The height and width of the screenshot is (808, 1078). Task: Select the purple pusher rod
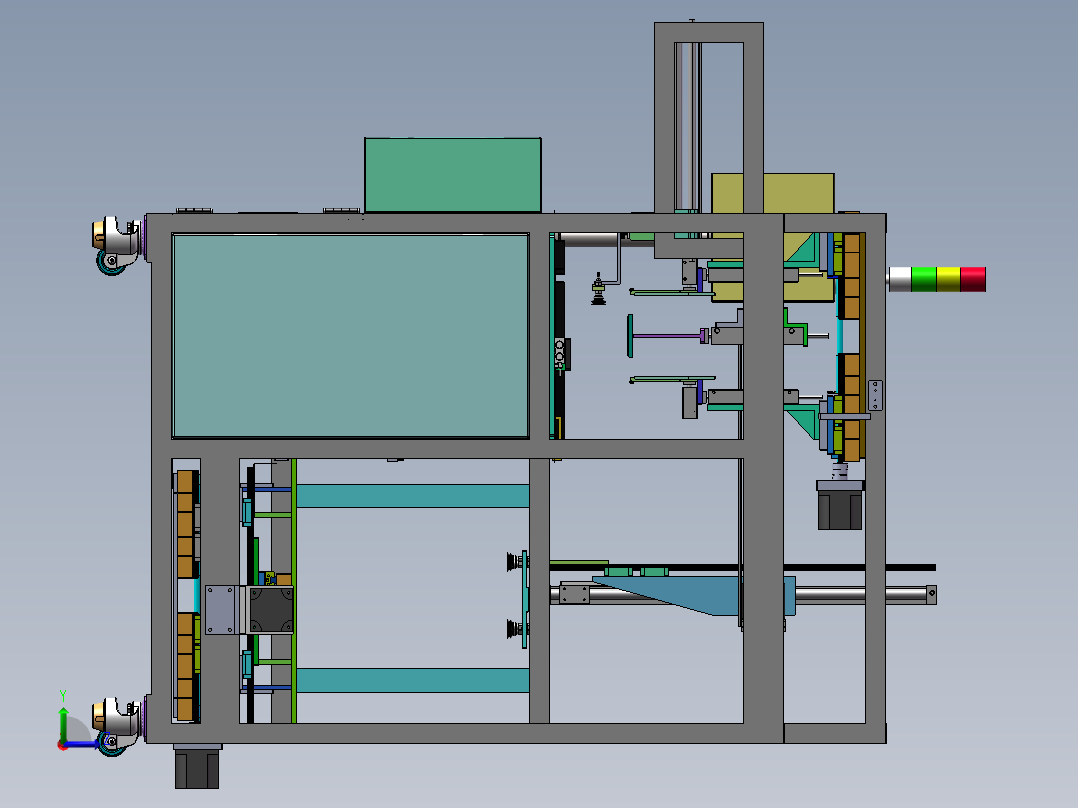coord(666,336)
